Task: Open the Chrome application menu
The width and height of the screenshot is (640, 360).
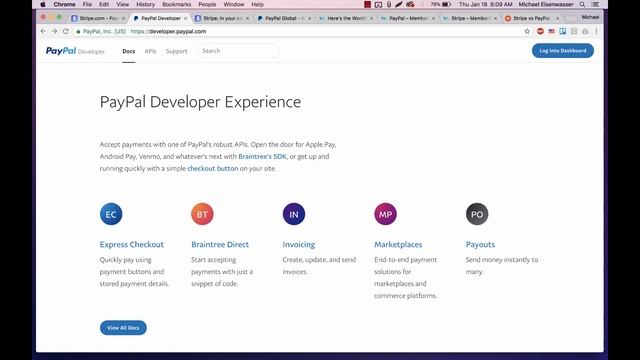Action: pyautogui.click(x=64, y=4)
